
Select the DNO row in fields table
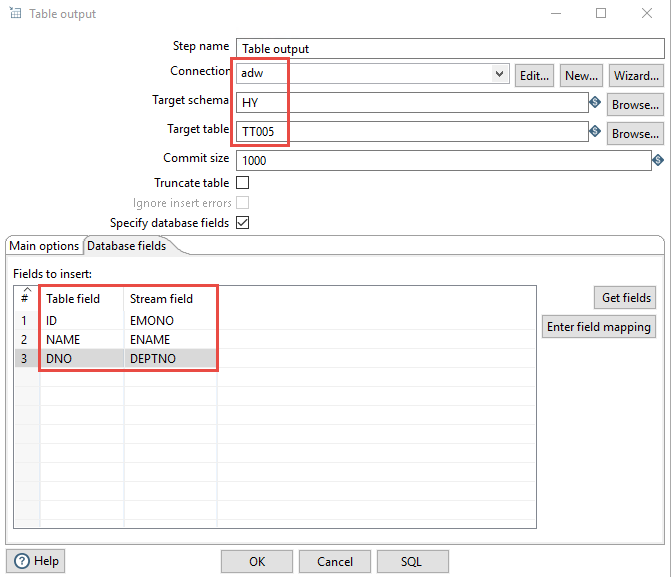pos(80,358)
